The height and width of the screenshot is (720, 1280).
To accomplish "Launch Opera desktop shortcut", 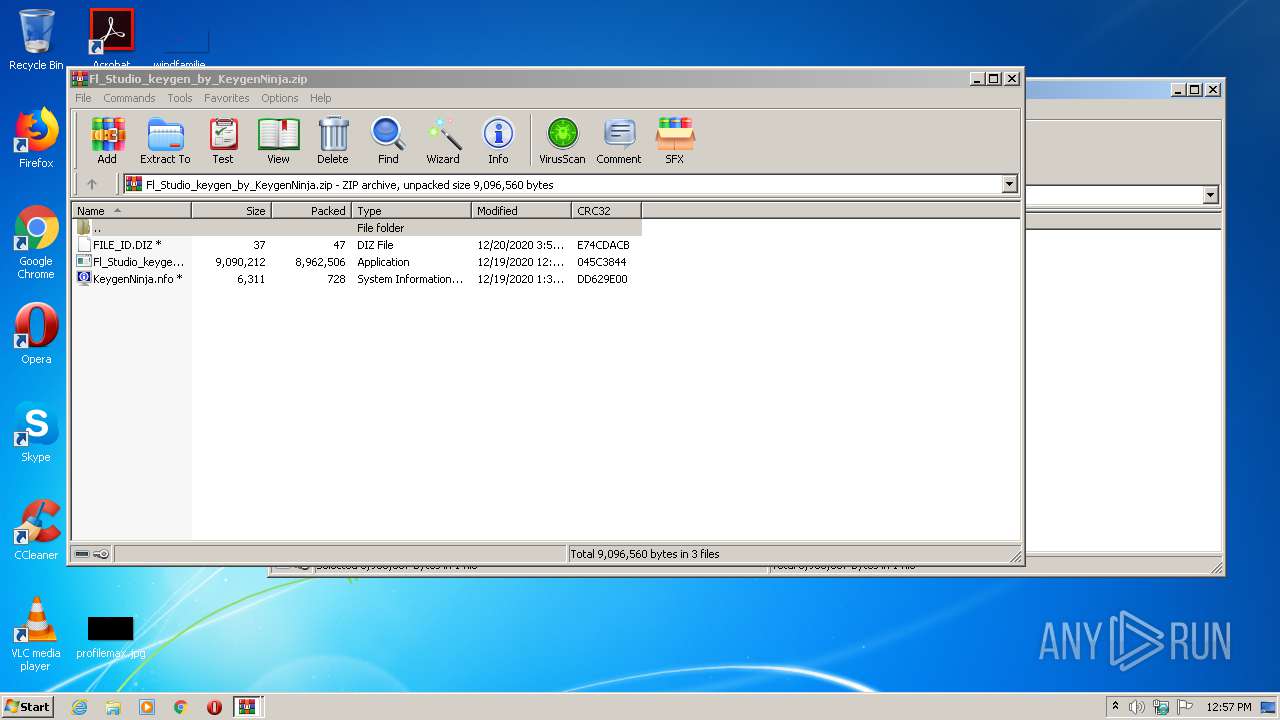I will click(x=36, y=334).
